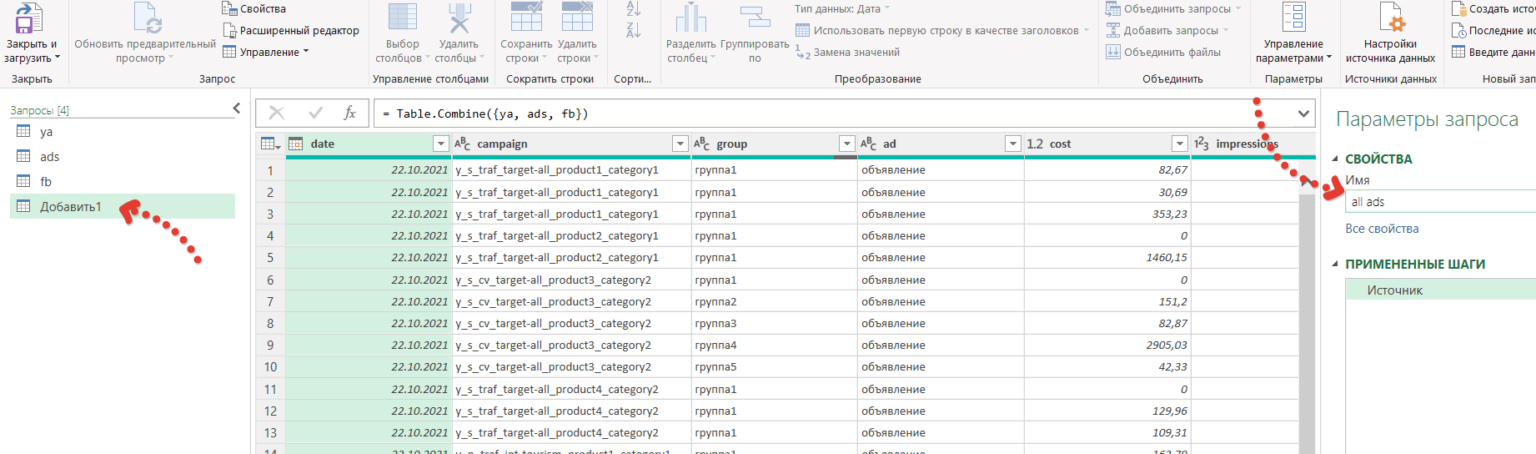
Task: Sort the column ascending (A–Z)
Action: pos(632,9)
